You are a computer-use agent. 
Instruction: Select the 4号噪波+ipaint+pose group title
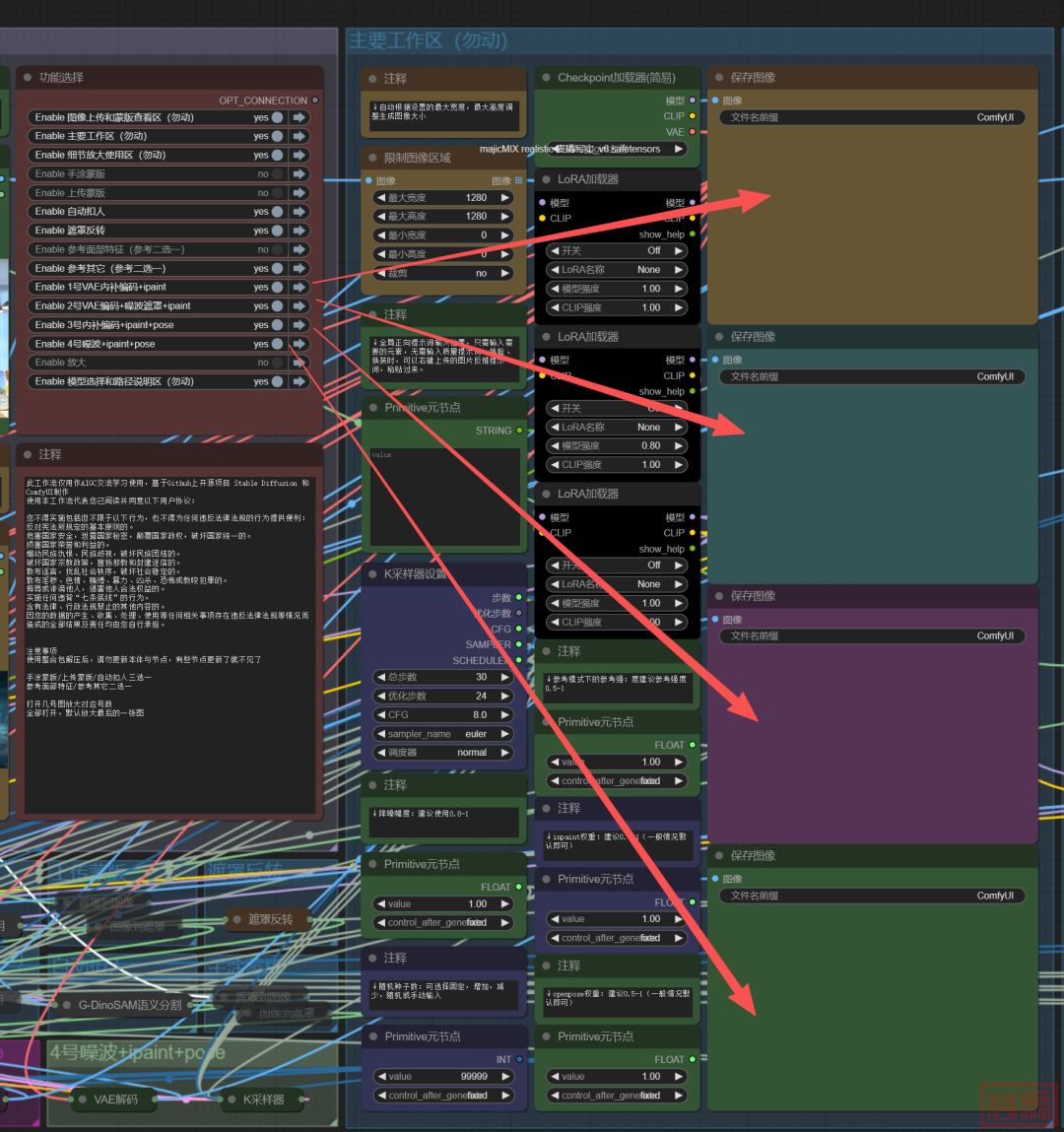(138, 1053)
